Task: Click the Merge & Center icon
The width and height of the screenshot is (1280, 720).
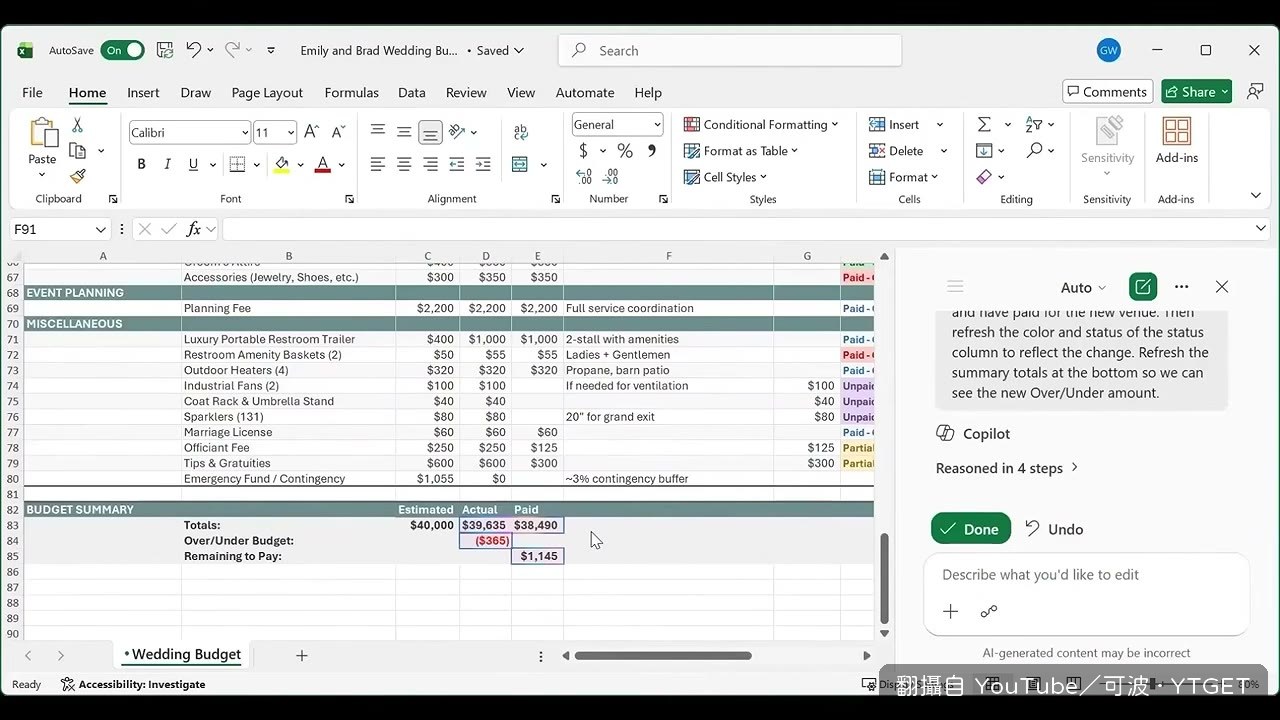Action: (x=520, y=164)
